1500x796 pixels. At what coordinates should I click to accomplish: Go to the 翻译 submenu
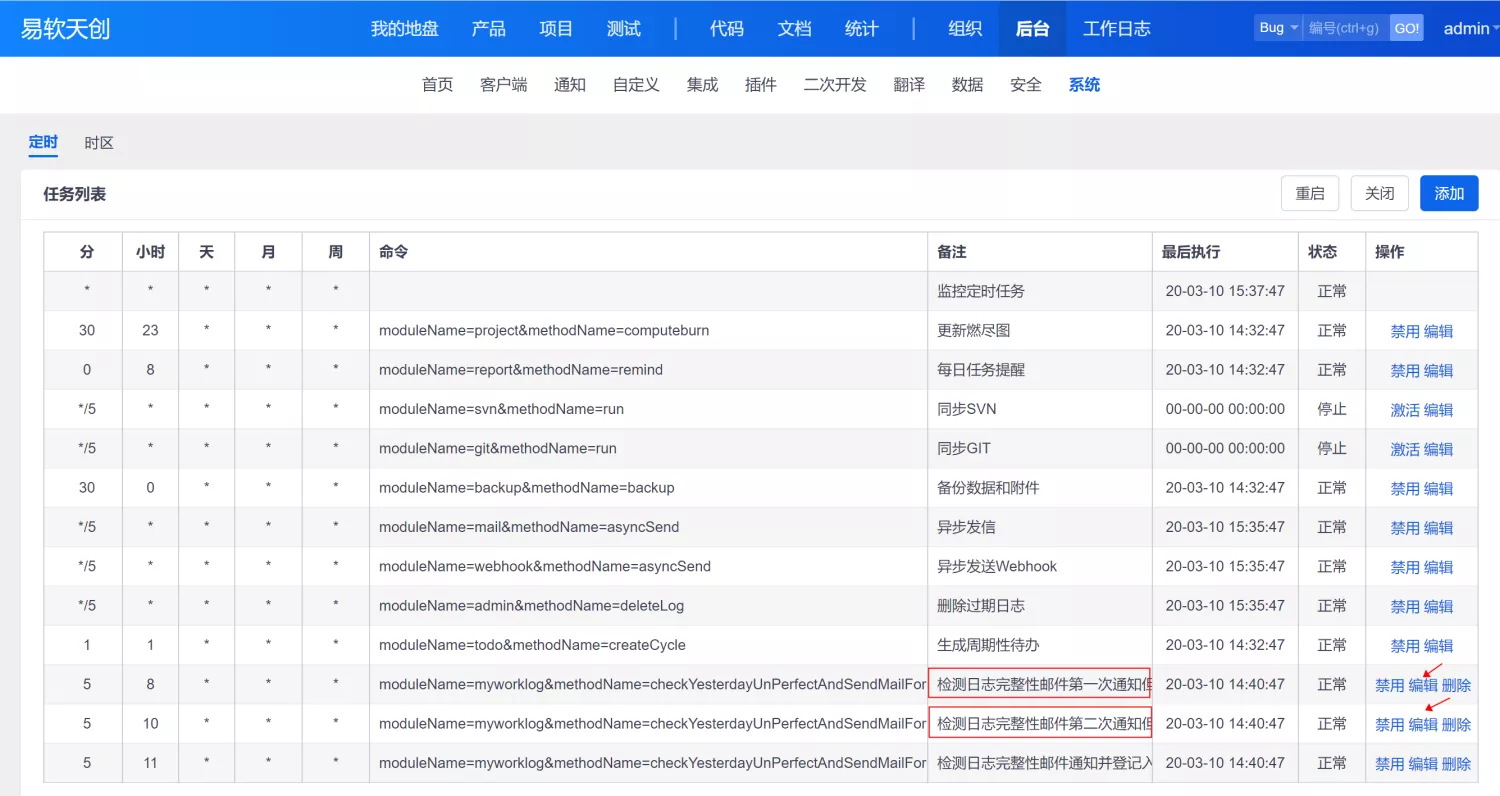pyautogui.click(x=909, y=85)
